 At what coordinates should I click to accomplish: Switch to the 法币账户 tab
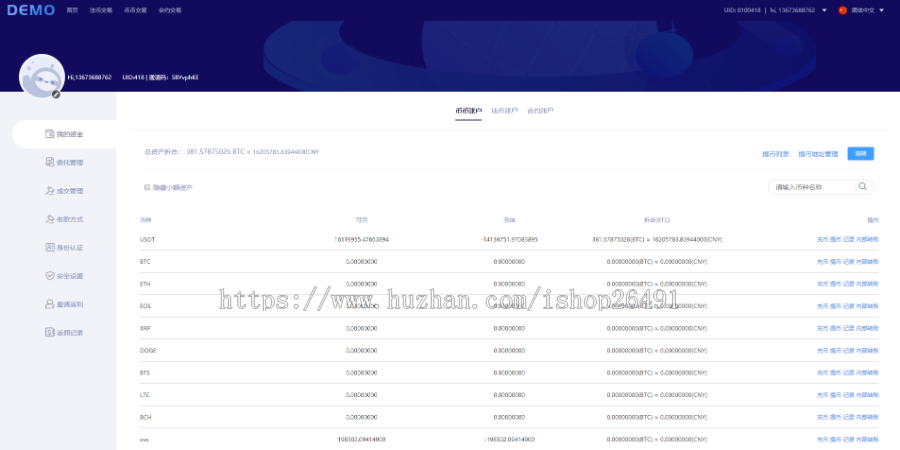point(505,111)
